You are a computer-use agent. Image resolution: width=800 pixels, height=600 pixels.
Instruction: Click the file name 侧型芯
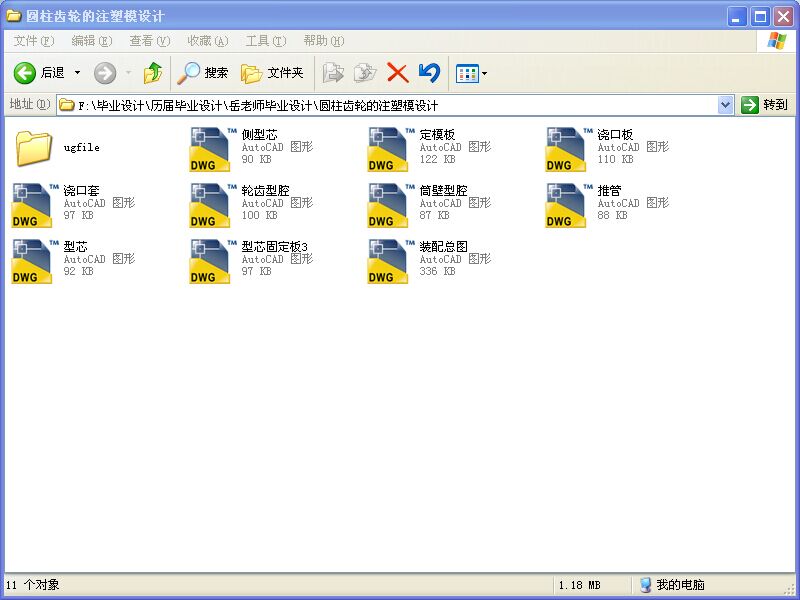(x=259, y=135)
